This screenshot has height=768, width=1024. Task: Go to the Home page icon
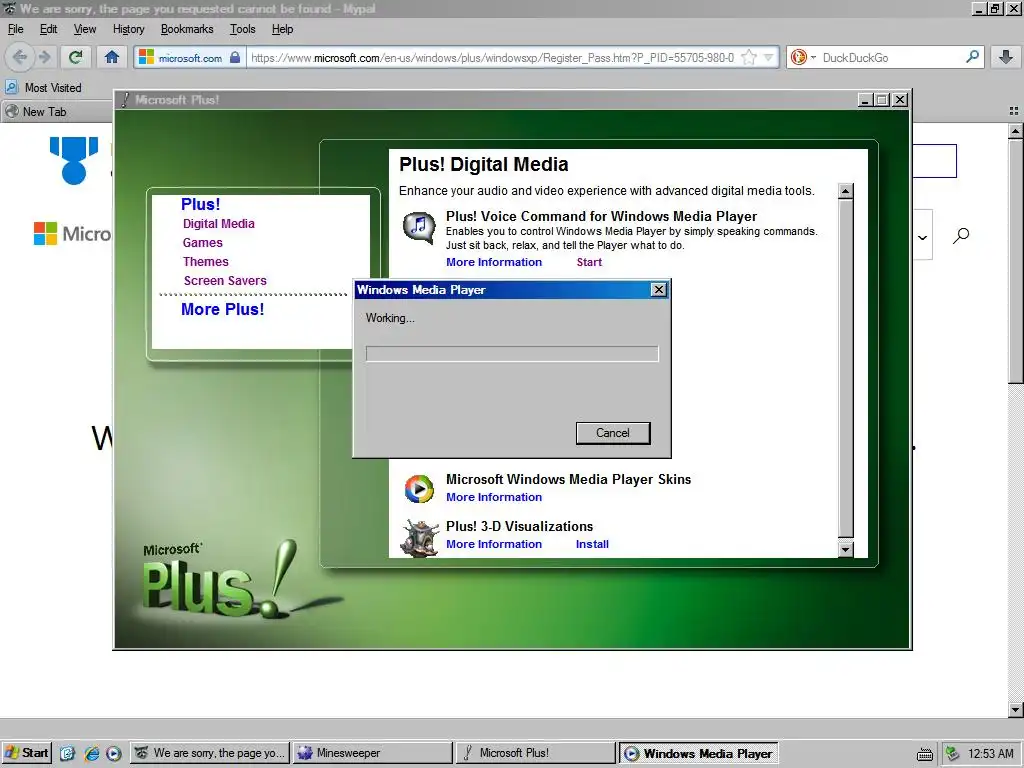112,57
